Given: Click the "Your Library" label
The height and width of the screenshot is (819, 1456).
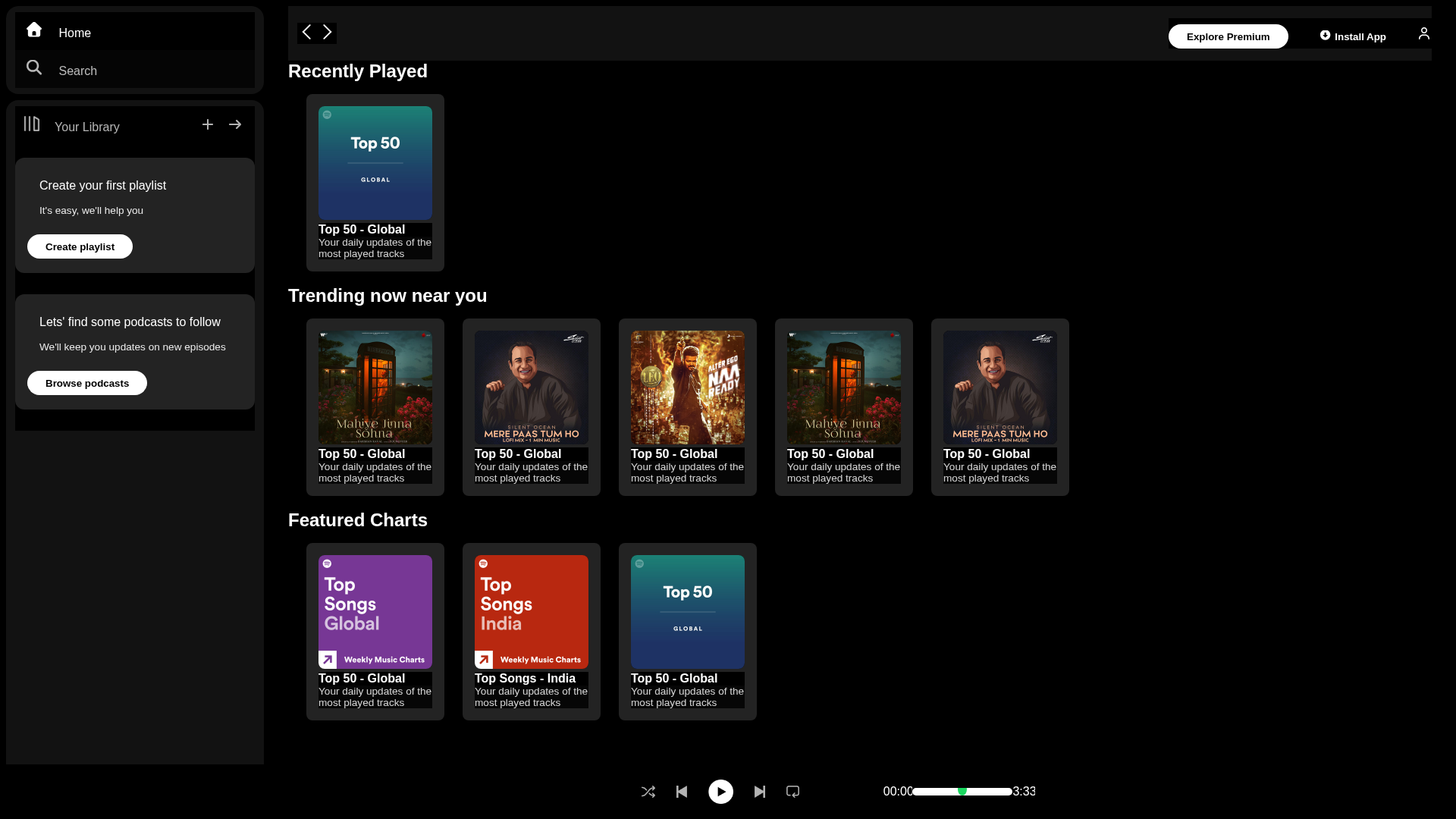Looking at the screenshot, I should click(87, 127).
